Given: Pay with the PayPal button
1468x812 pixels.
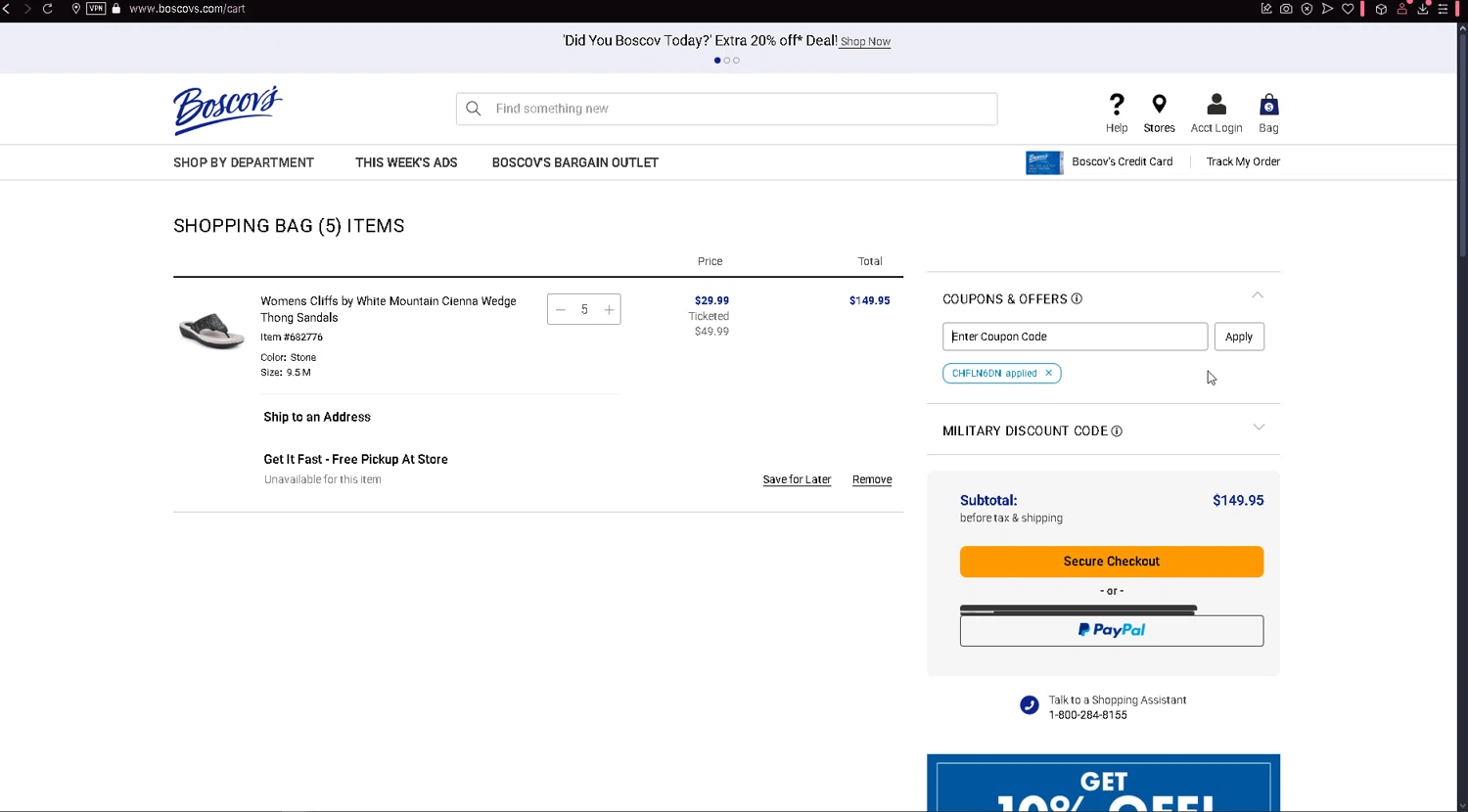Looking at the screenshot, I should (1112, 630).
